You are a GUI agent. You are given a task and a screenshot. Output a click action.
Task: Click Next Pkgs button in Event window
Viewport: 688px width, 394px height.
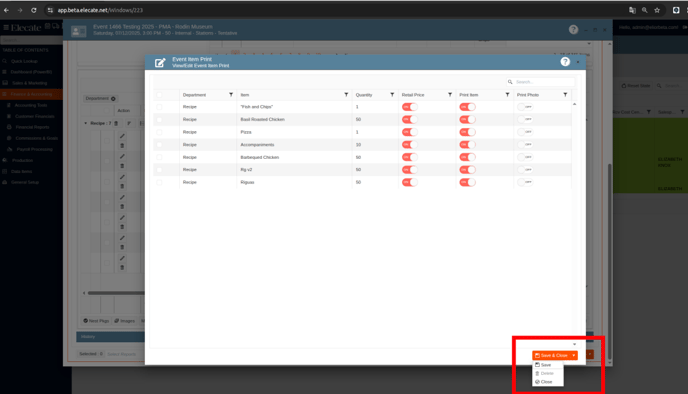coord(96,321)
